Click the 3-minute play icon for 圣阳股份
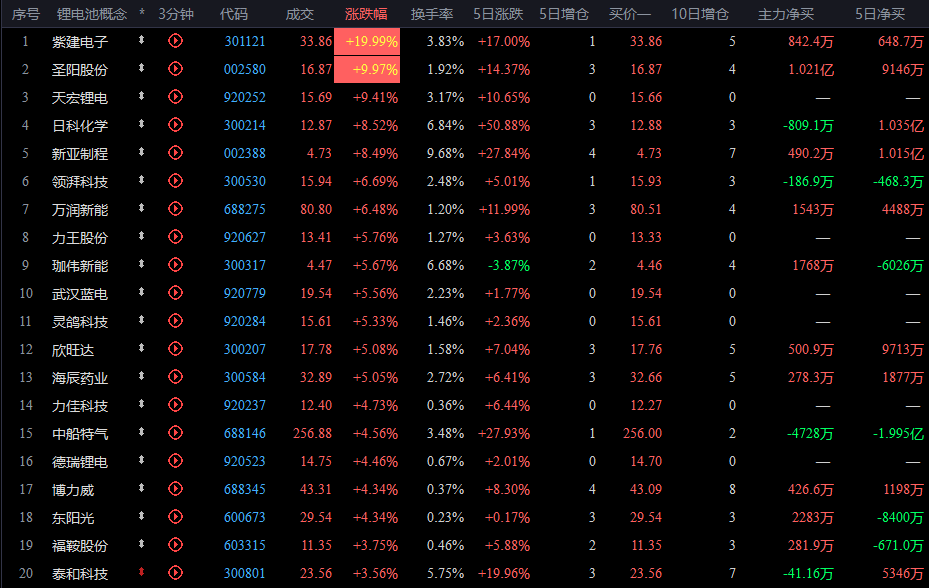This screenshot has height=588, width=929. (175, 69)
